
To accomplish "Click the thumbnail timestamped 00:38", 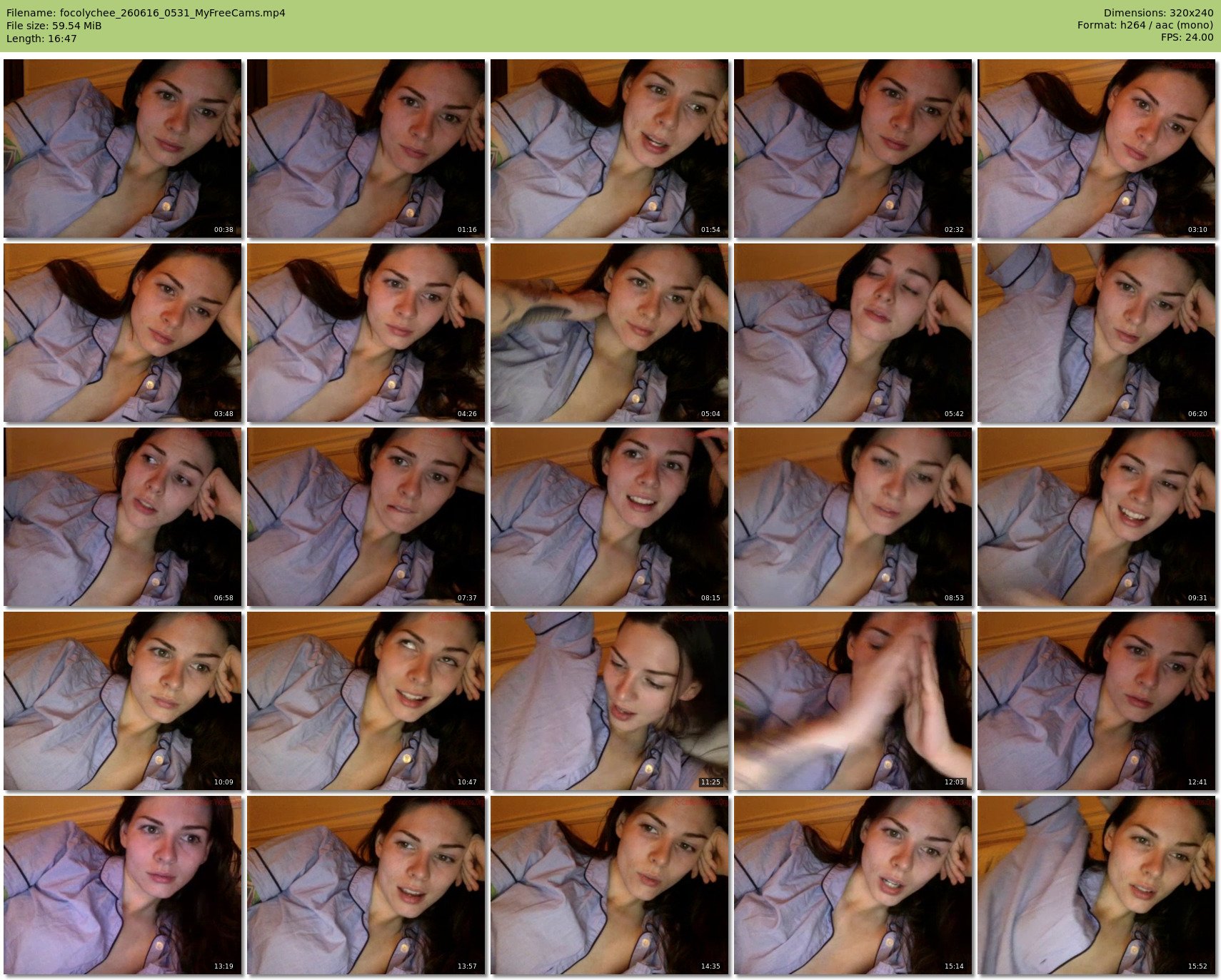I will click(123, 148).
